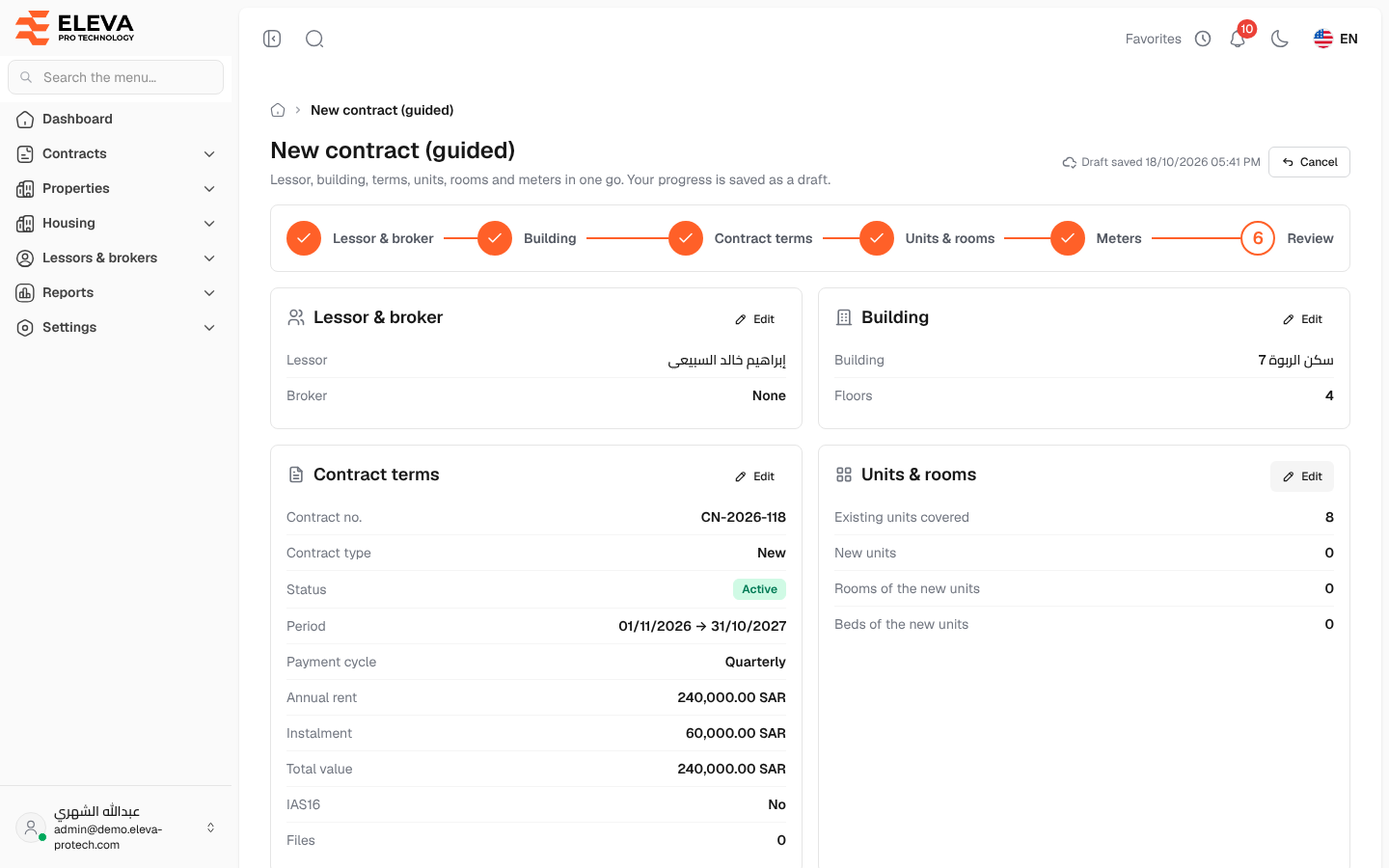Go to the Contract terms step
Viewport: 1389px width, 868px height.
[x=740, y=238]
